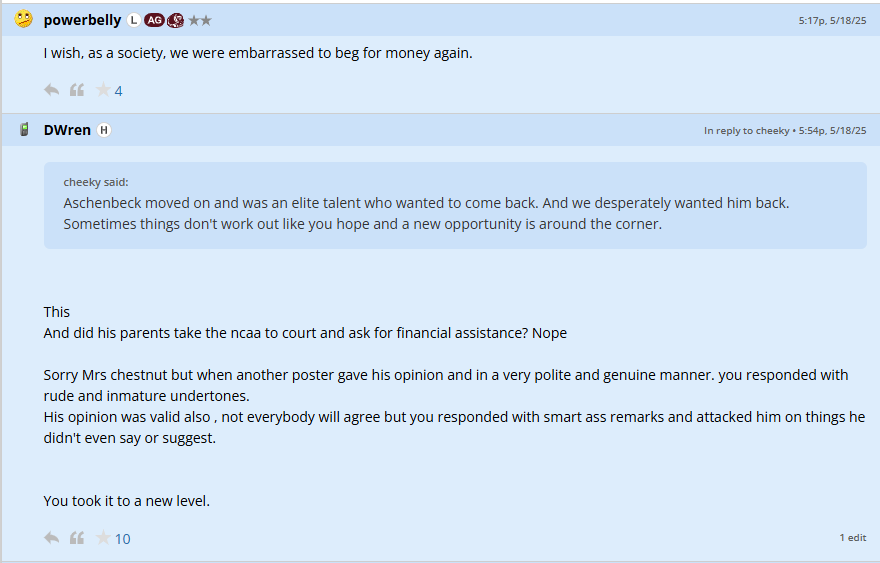This screenshot has height=563, width=880.
Task: Click powerbelly's L badge
Action: [134, 20]
